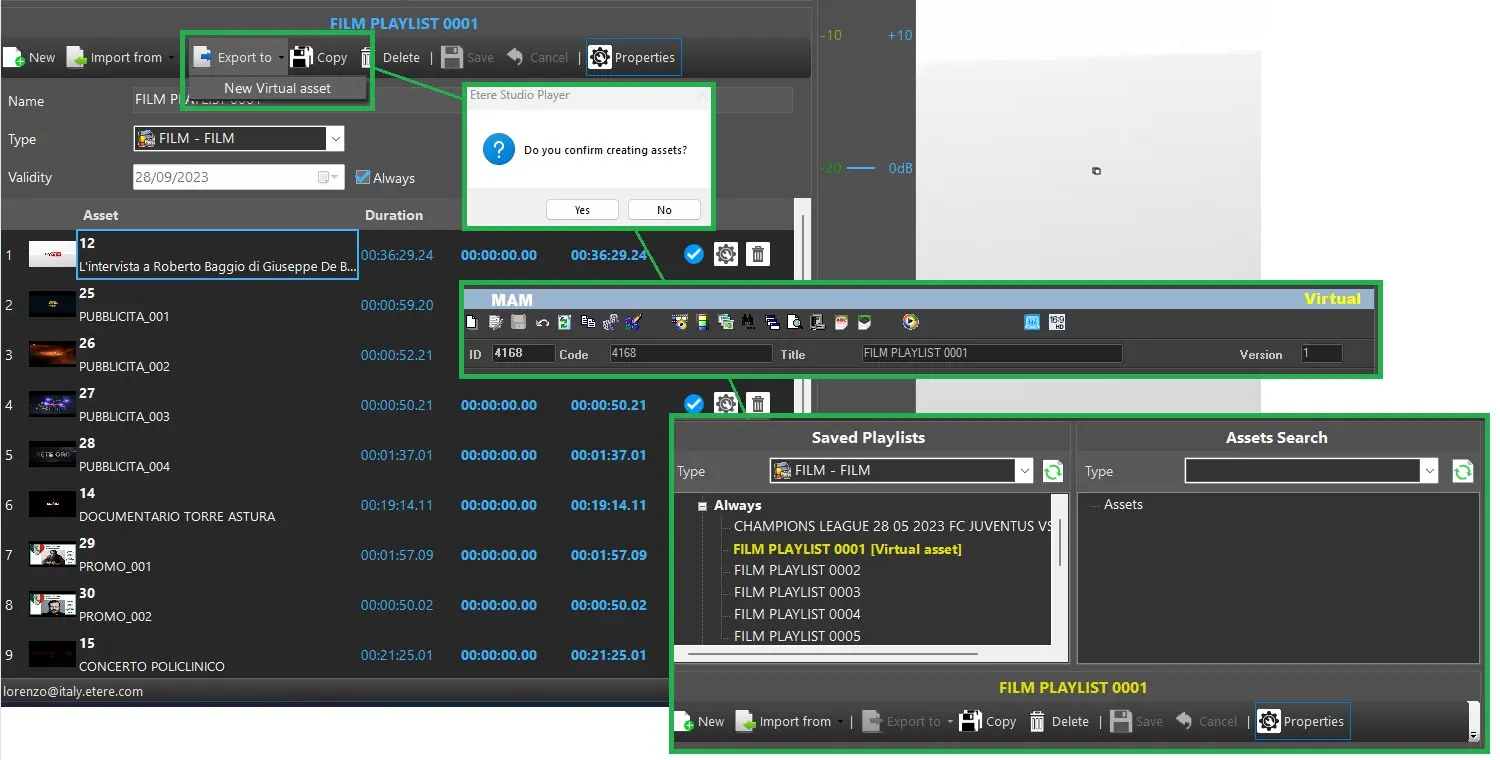This screenshot has height=760, width=1500.
Task: Click the media play icon in MAM toolbar
Action: 910,322
